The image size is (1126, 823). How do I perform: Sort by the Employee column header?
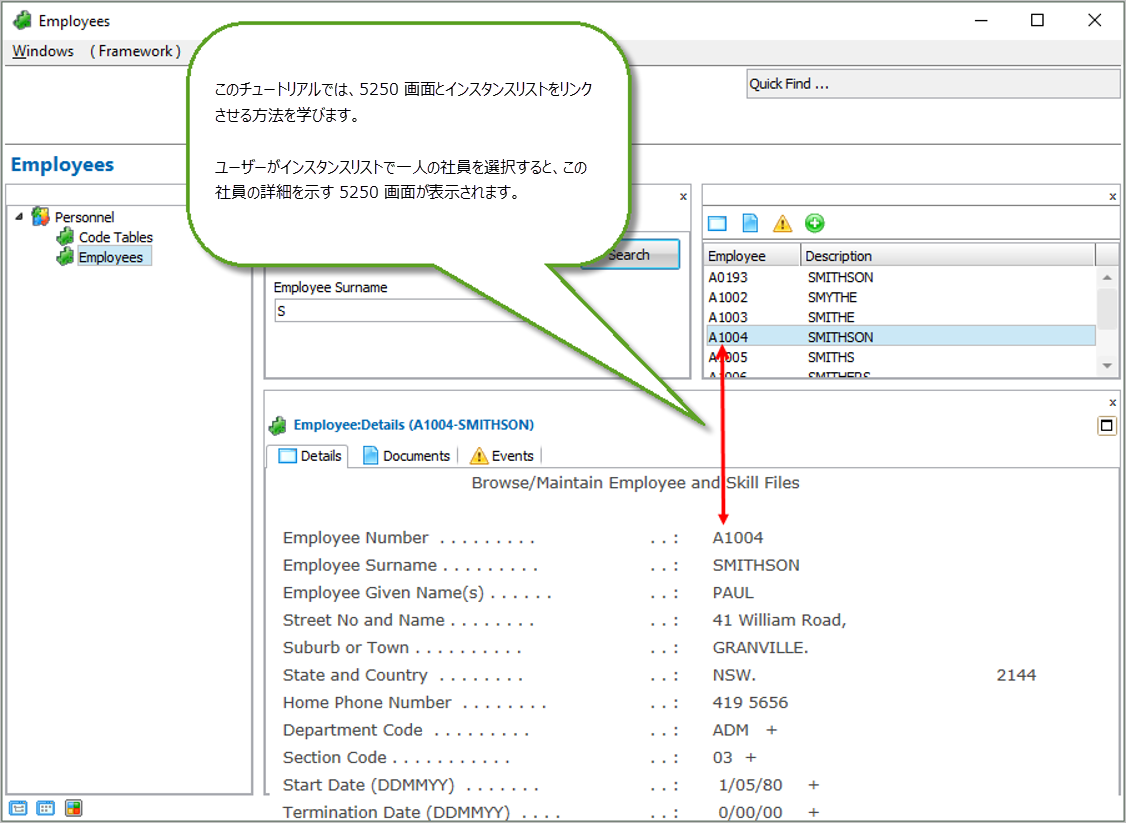[752, 256]
